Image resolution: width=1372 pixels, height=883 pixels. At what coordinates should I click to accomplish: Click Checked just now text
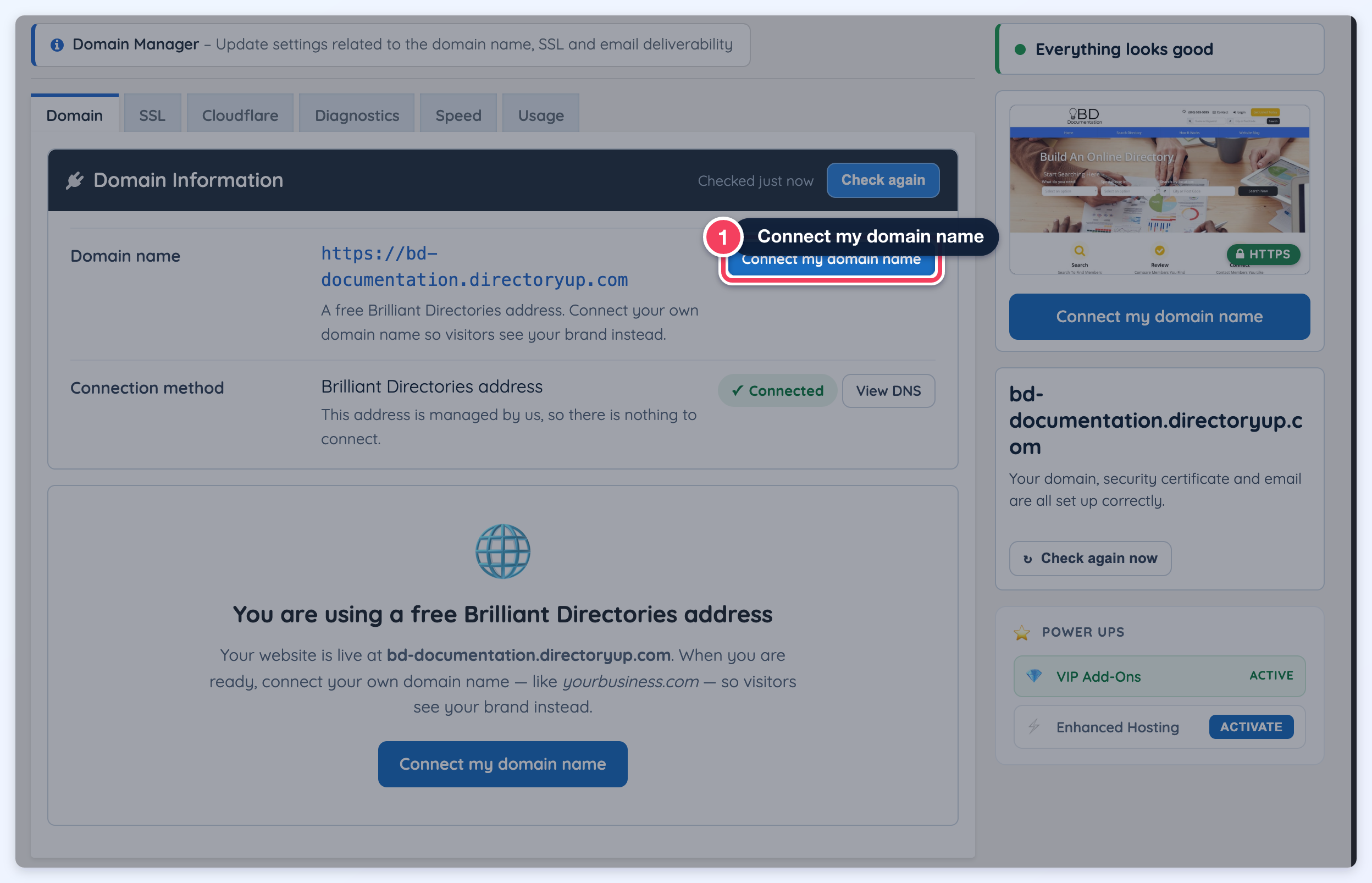755,180
